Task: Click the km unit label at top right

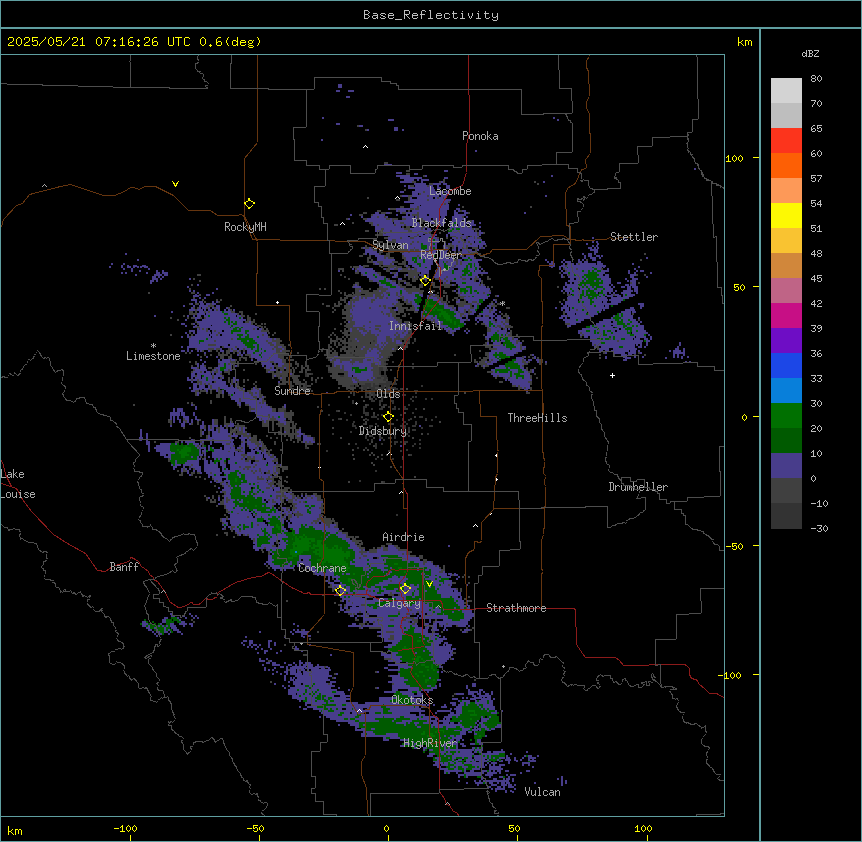Action: click(745, 42)
